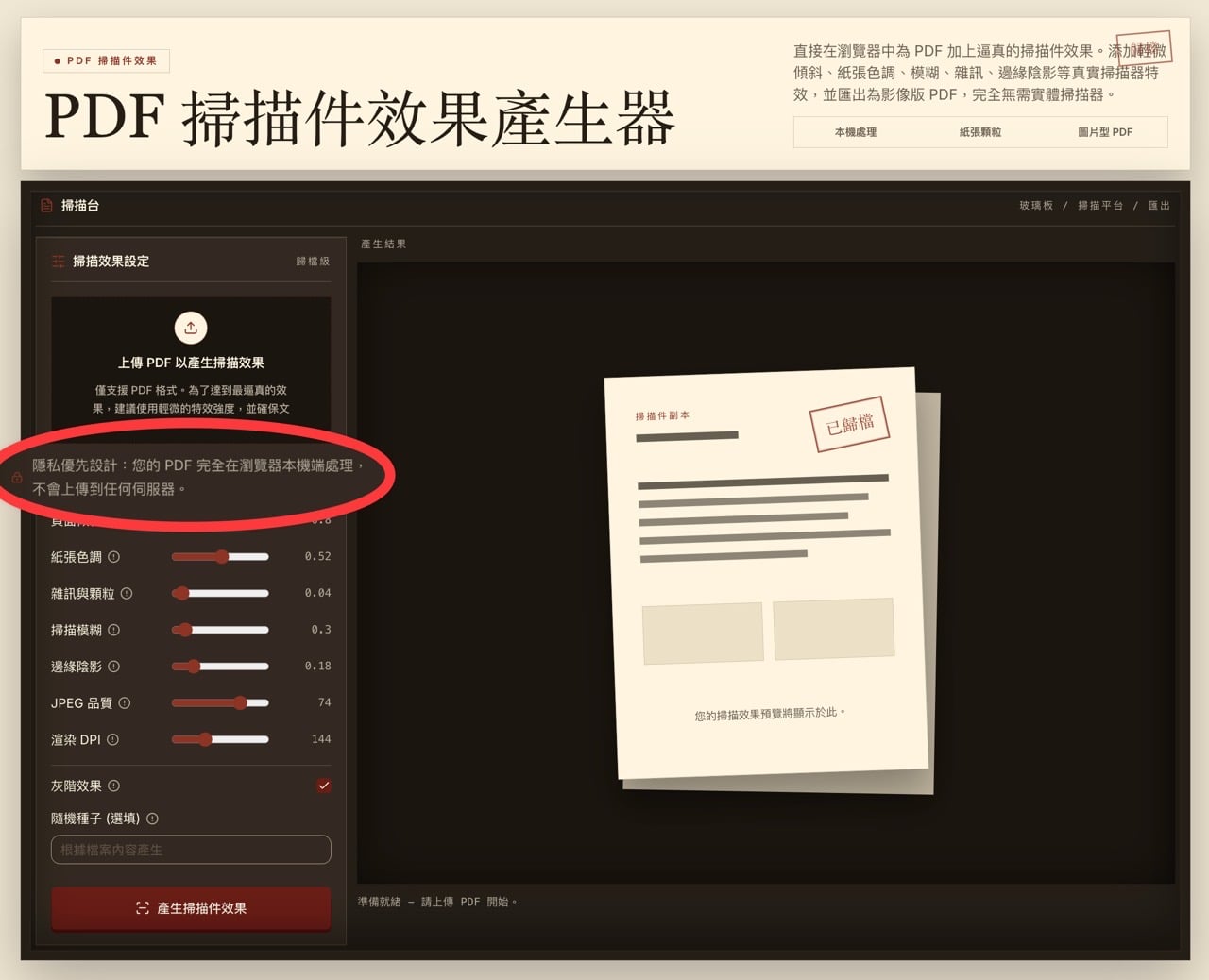Click the info icon beside JPEG 品質
Image resolution: width=1209 pixels, height=980 pixels.
click(x=125, y=703)
